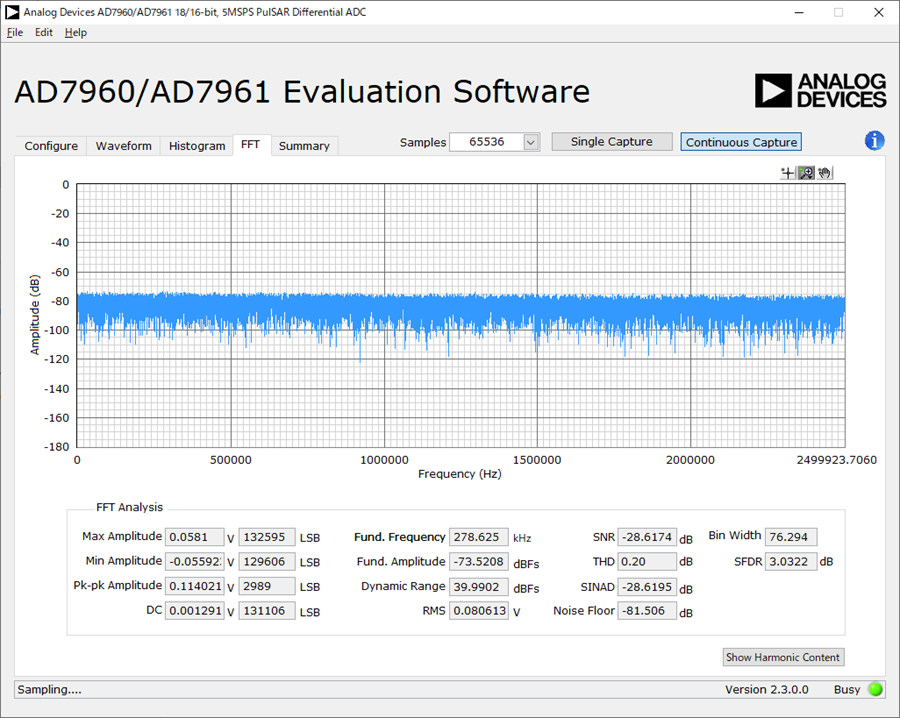Click the RMS field 0.080613
This screenshot has width=900, height=718.
pyautogui.click(x=478, y=611)
